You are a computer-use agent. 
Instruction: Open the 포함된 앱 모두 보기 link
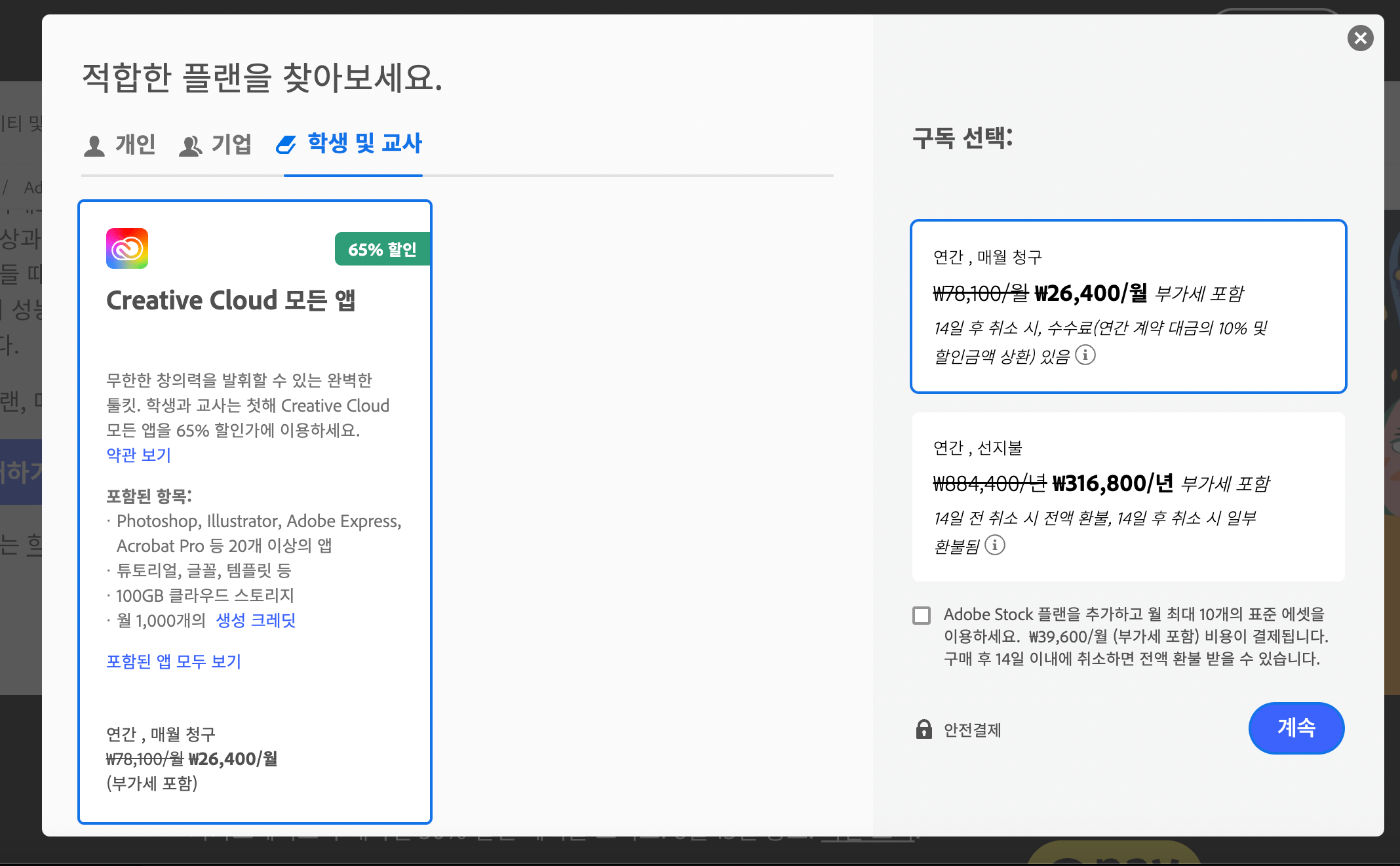point(174,661)
